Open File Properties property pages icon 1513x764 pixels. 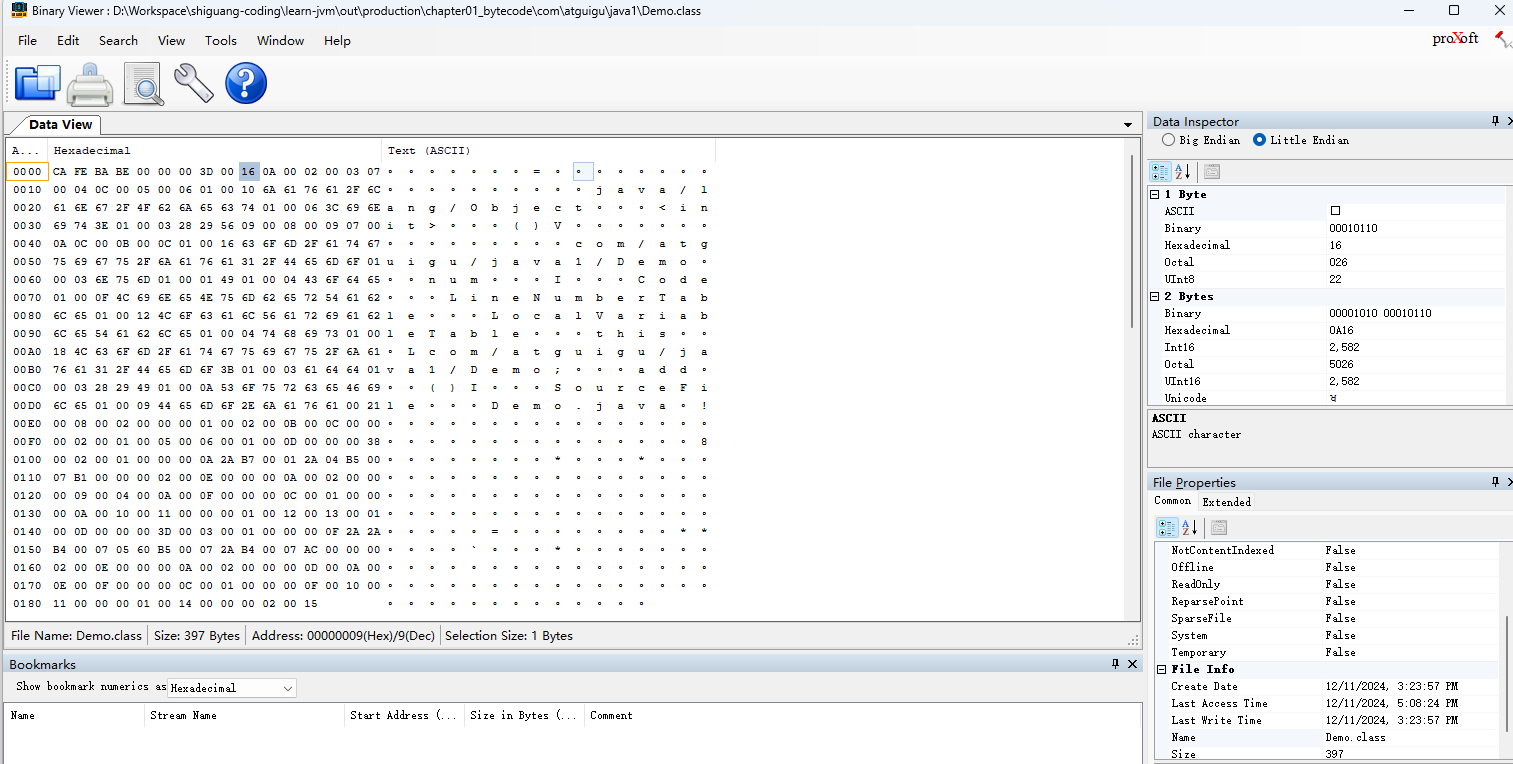tap(1219, 528)
